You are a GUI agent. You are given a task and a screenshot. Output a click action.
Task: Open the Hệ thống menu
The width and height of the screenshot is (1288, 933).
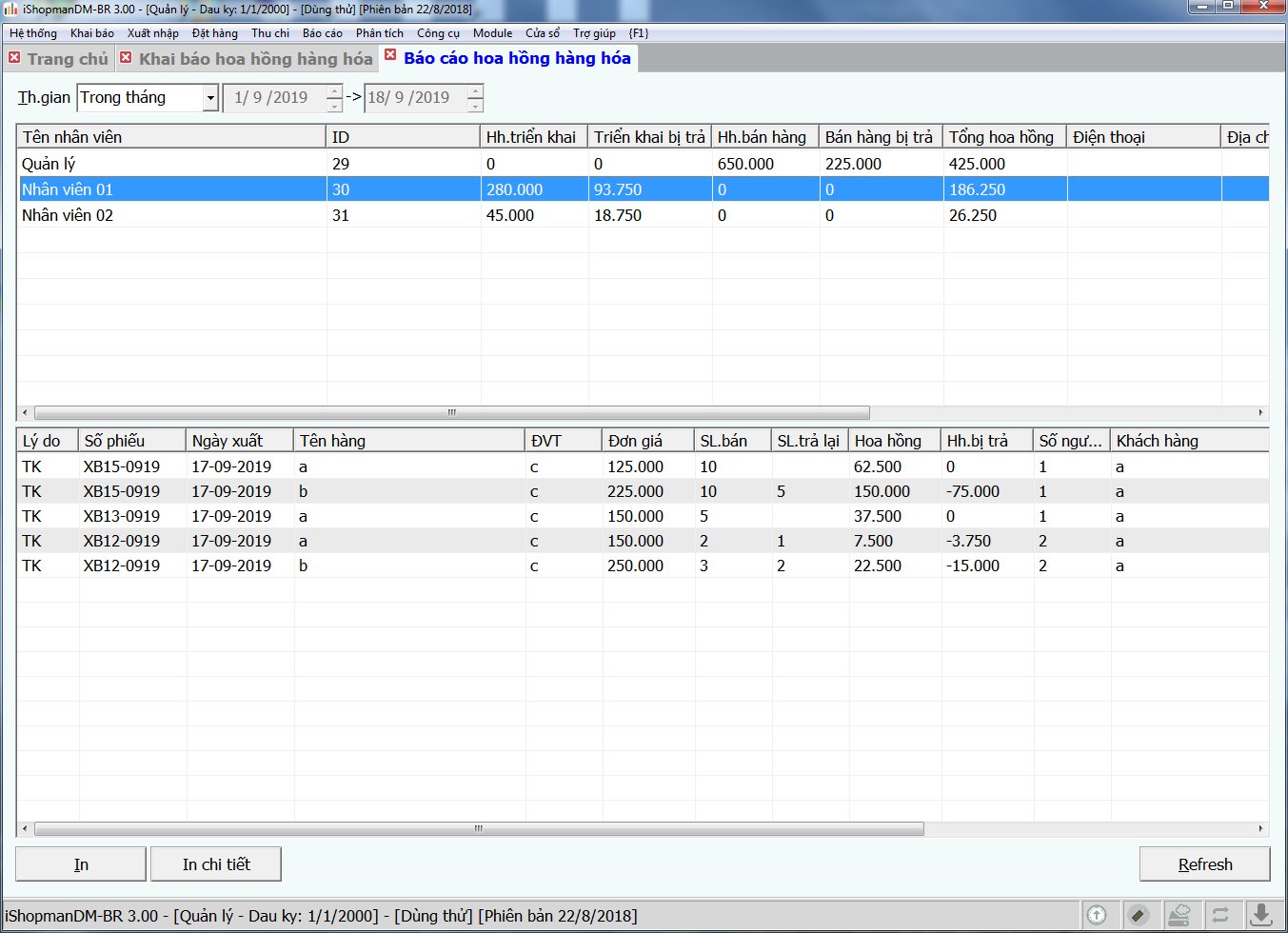[33, 32]
